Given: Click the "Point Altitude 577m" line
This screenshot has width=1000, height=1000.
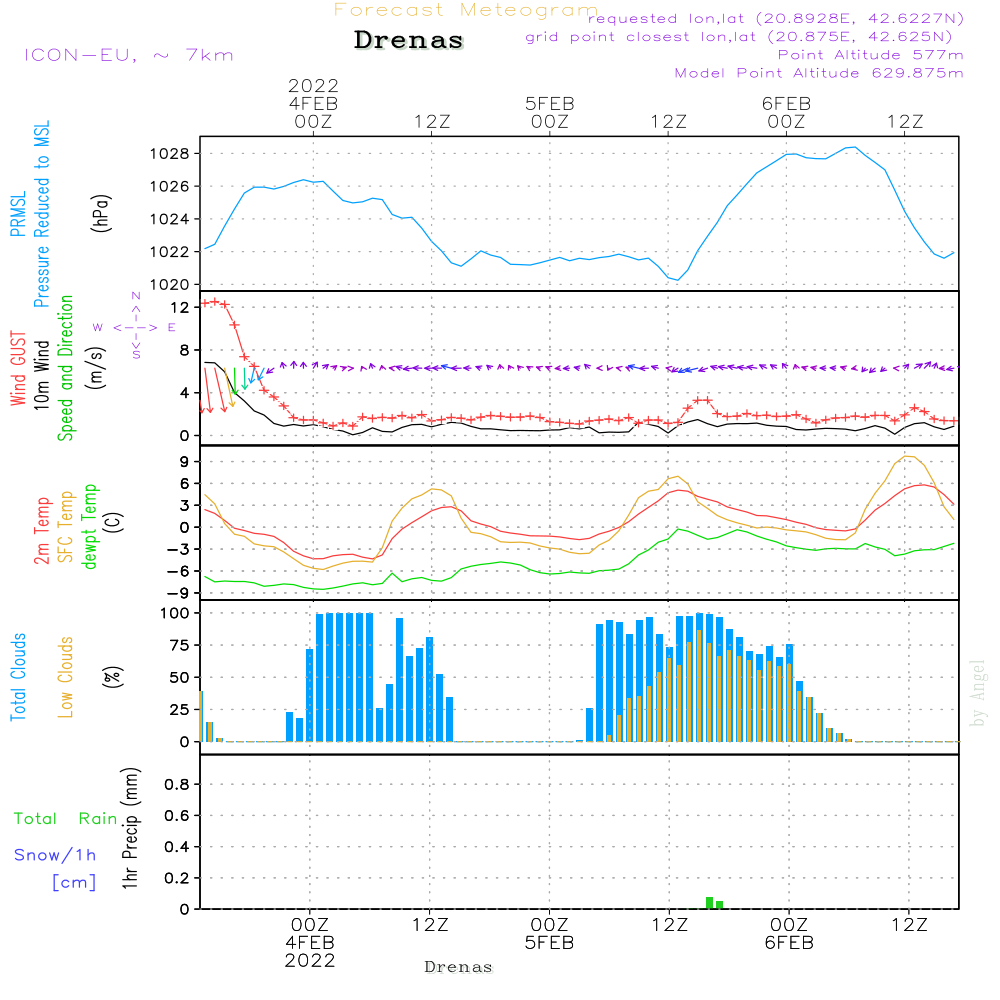Looking at the screenshot, I should tap(870, 55).
